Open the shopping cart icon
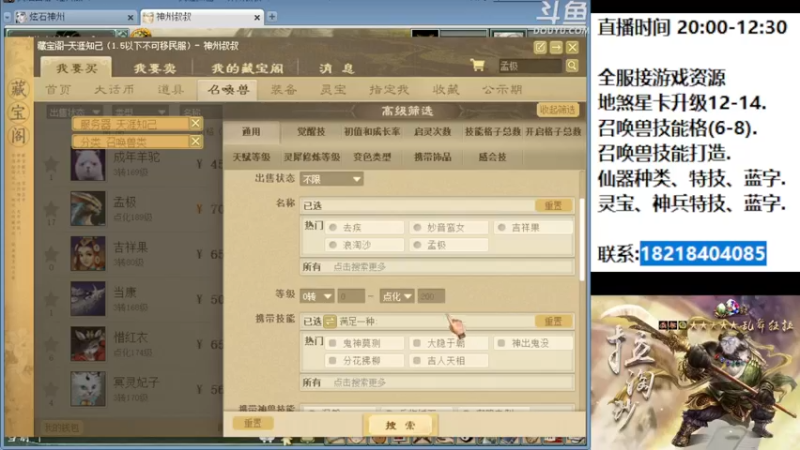Screen dimensions: 800x450 [478, 65]
